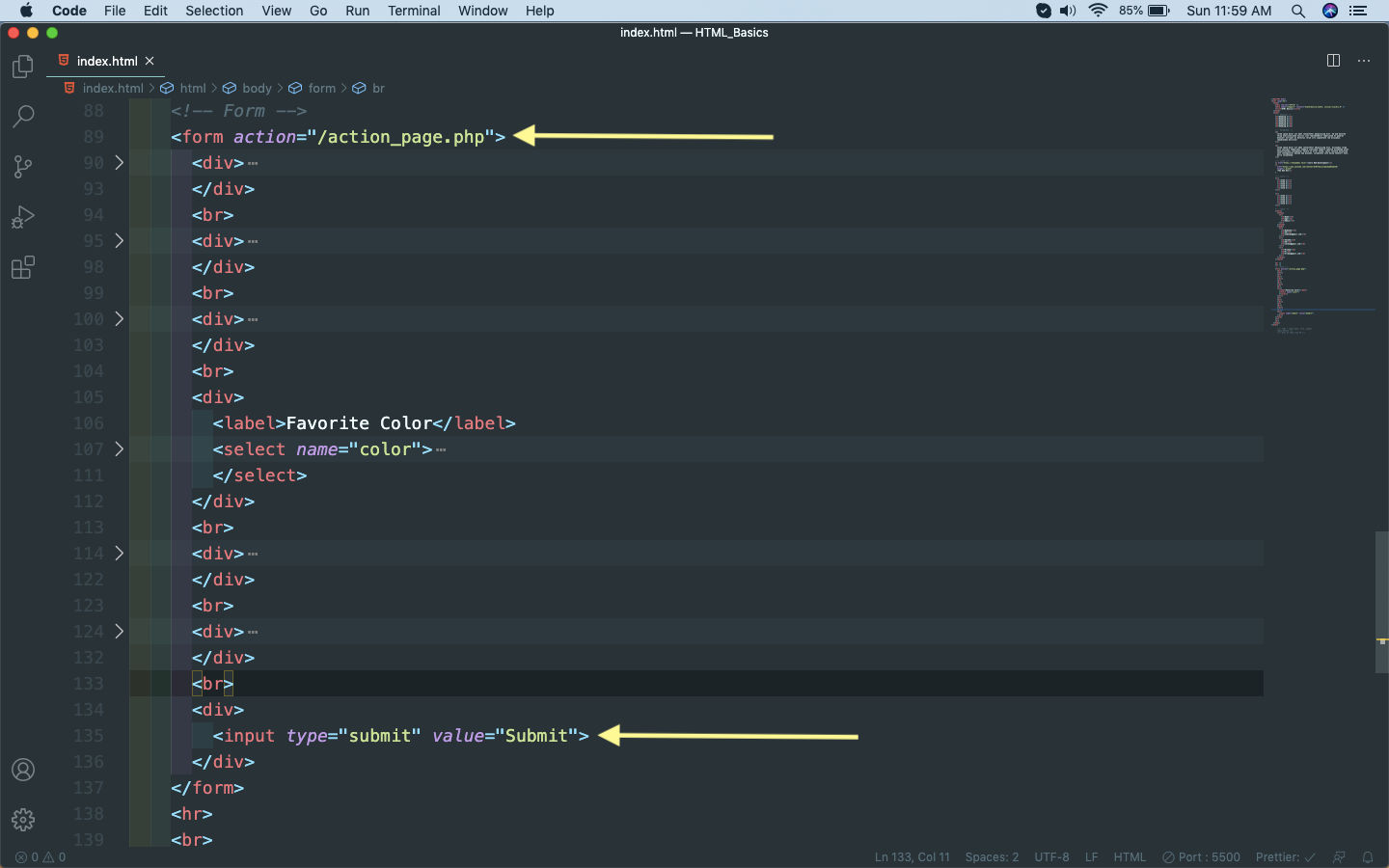The image size is (1389, 868).
Task: Change indentation via Spaces: 2
Action: tap(992, 857)
